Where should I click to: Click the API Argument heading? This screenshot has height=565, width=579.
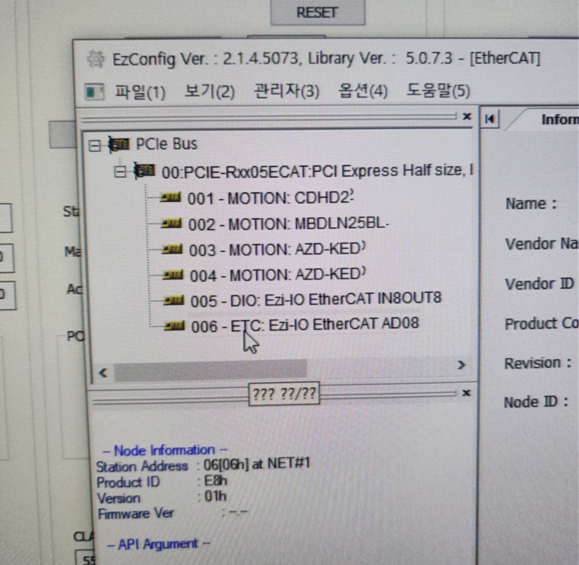tap(158, 544)
